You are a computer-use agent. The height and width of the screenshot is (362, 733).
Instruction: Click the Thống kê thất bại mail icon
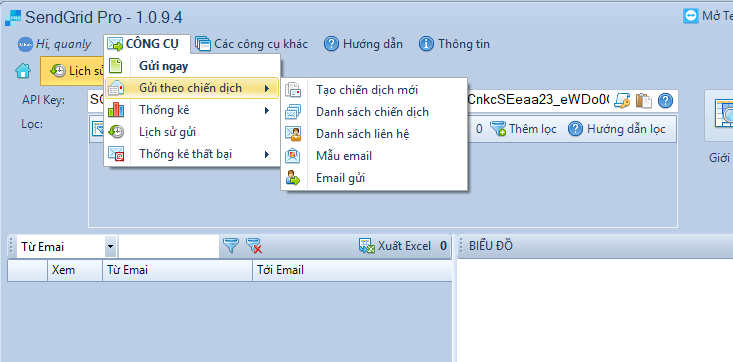tap(116, 154)
